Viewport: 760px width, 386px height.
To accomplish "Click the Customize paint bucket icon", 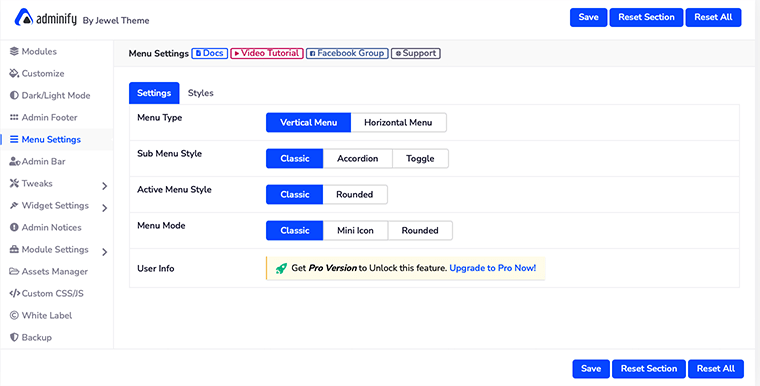I will click(x=14, y=74).
